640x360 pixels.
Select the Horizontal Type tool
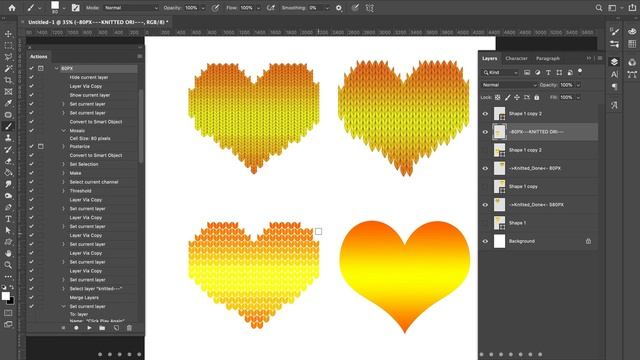tap(8, 219)
